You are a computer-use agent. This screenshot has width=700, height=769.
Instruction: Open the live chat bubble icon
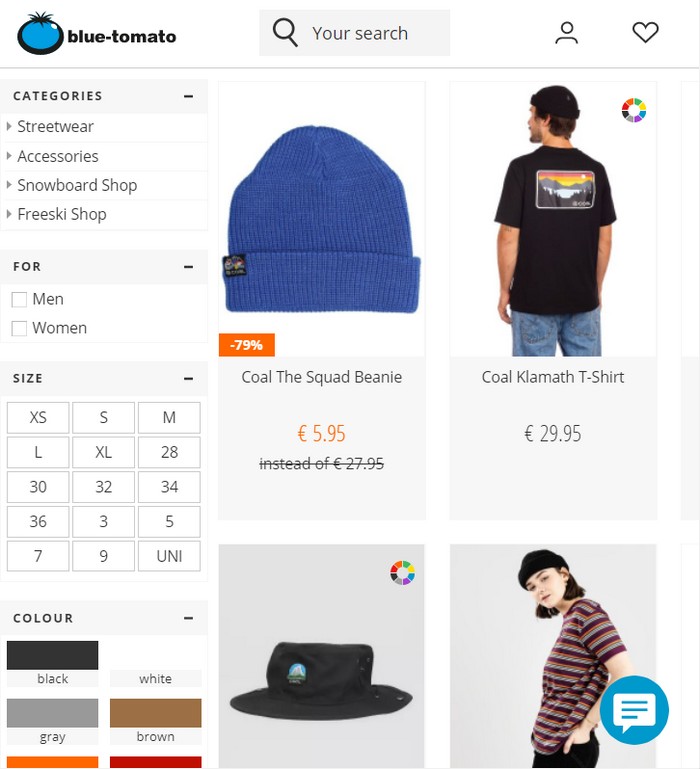634,710
